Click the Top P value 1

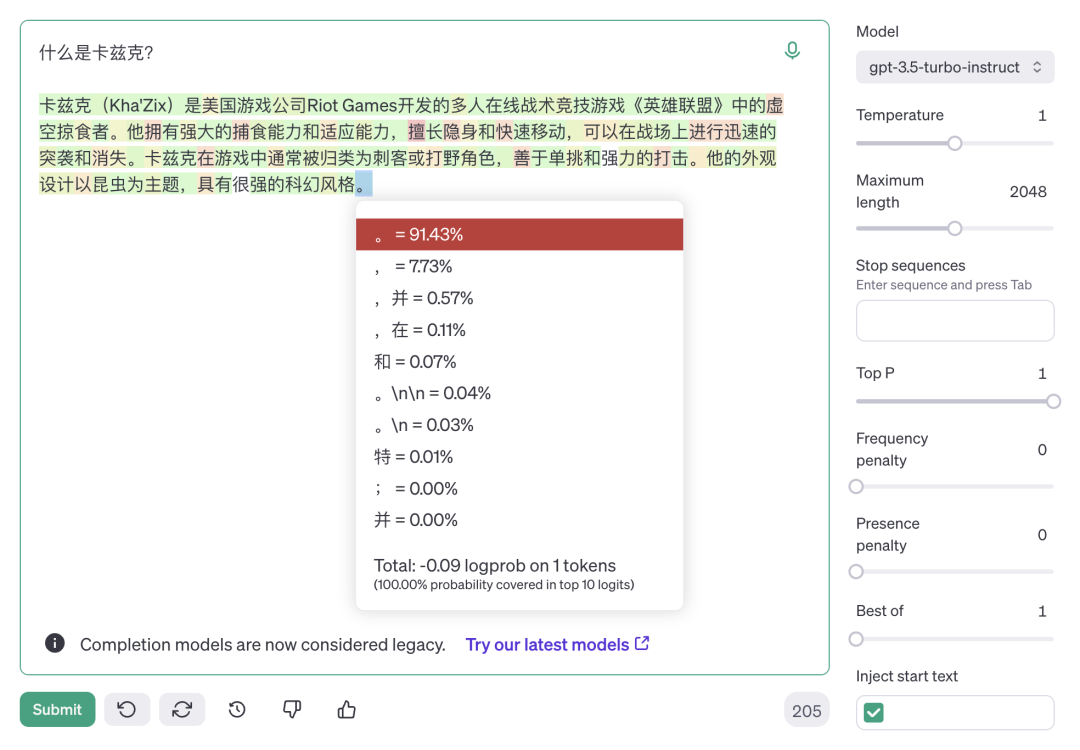[1042, 374]
